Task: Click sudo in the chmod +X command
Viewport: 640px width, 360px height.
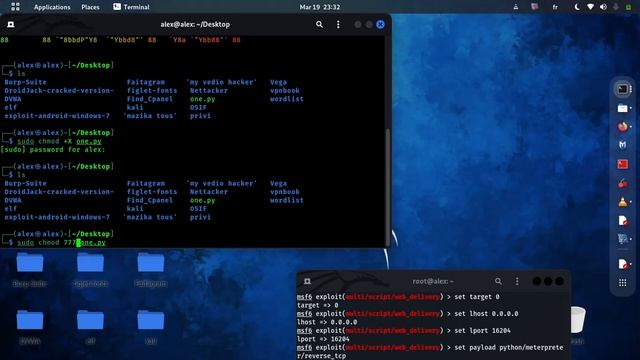Action: pyautogui.click(x=25, y=141)
